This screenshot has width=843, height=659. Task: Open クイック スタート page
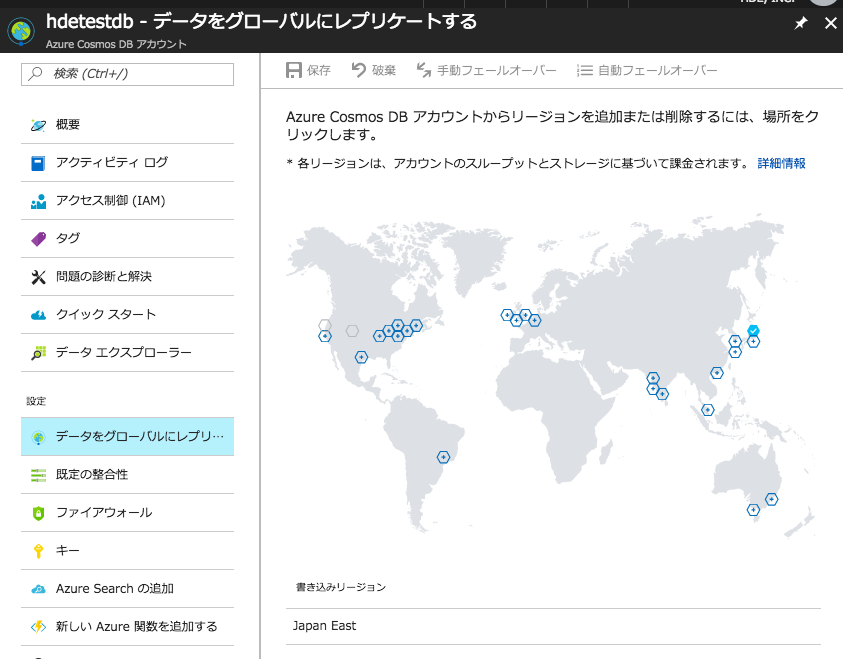(x=127, y=314)
